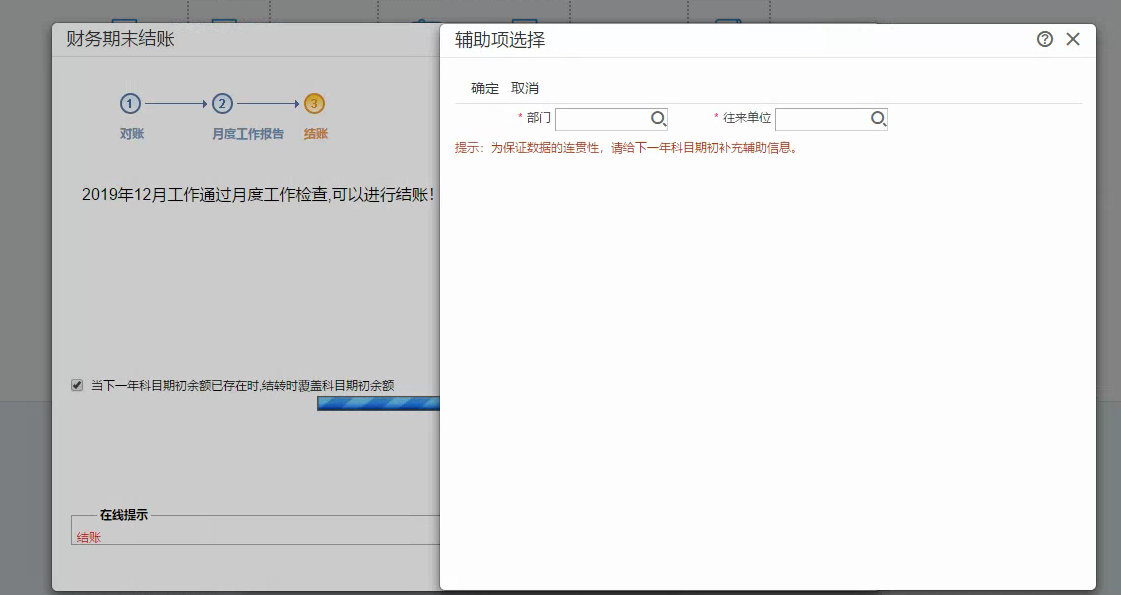Open 部门 lookup search icon
The height and width of the screenshot is (595, 1121).
pyautogui.click(x=658, y=119)
